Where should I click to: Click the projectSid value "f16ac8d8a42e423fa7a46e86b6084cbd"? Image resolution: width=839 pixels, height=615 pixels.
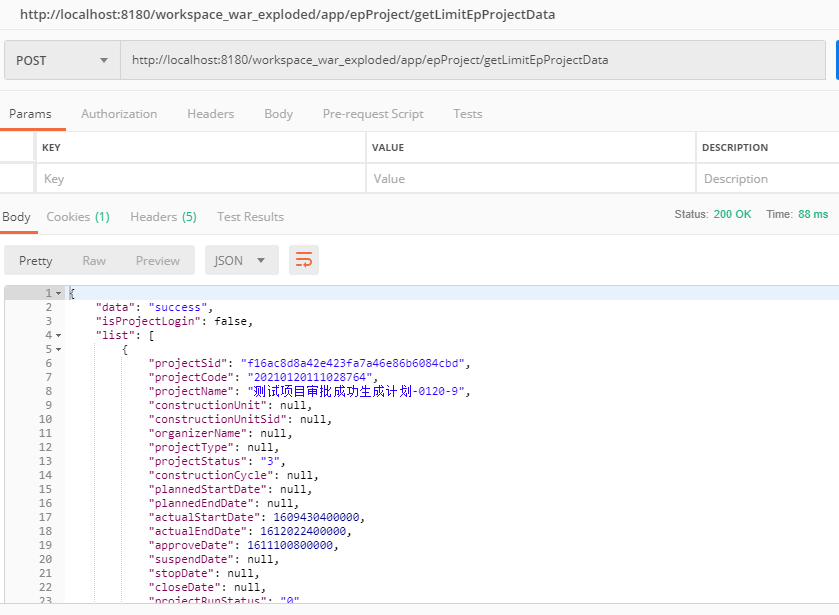[x=353, y=363]
